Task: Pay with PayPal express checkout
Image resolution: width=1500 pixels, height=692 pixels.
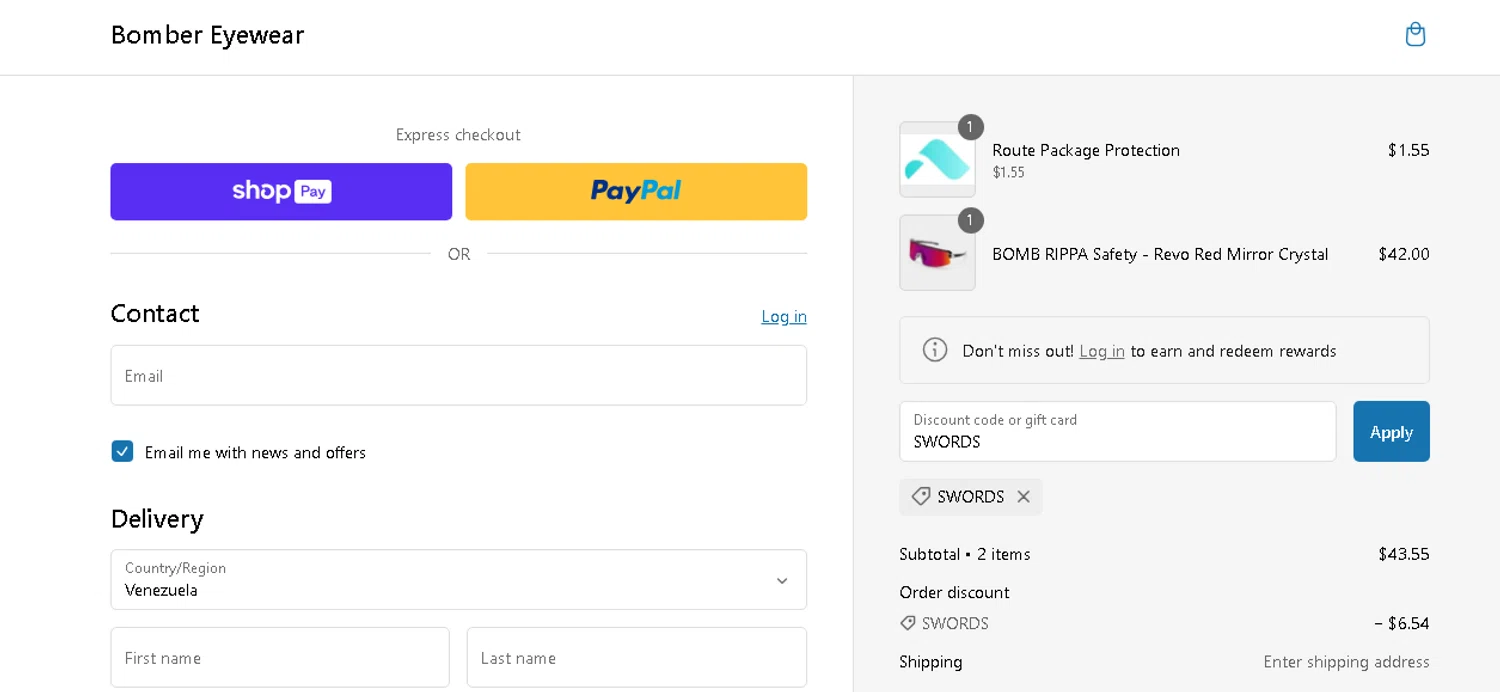Action: 636,191
